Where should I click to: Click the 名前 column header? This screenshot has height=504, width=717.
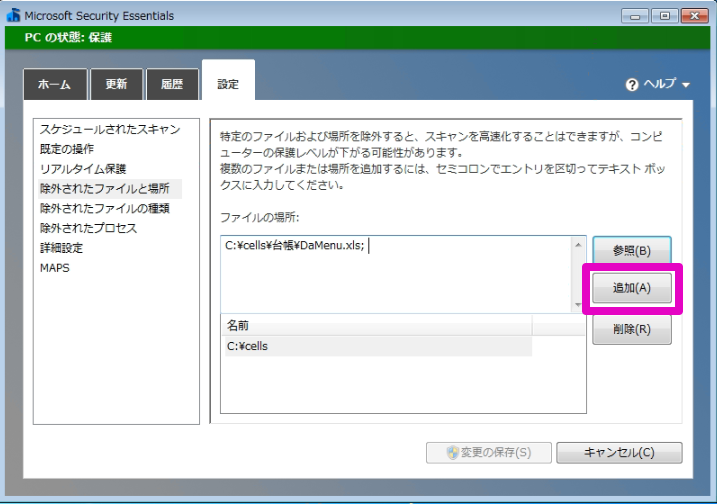point(376,326)
